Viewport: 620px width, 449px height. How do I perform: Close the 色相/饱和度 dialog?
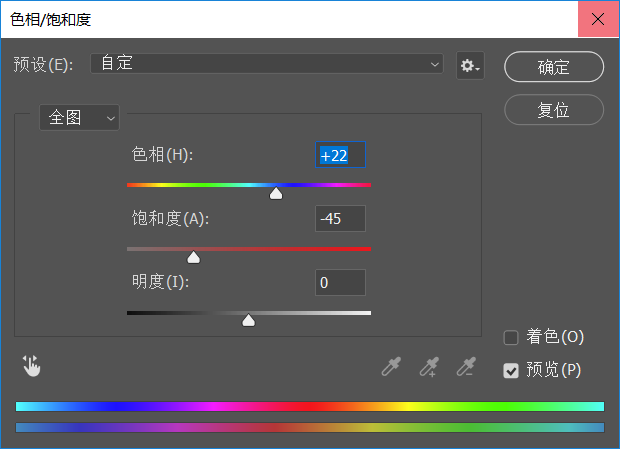coord(599,19)
